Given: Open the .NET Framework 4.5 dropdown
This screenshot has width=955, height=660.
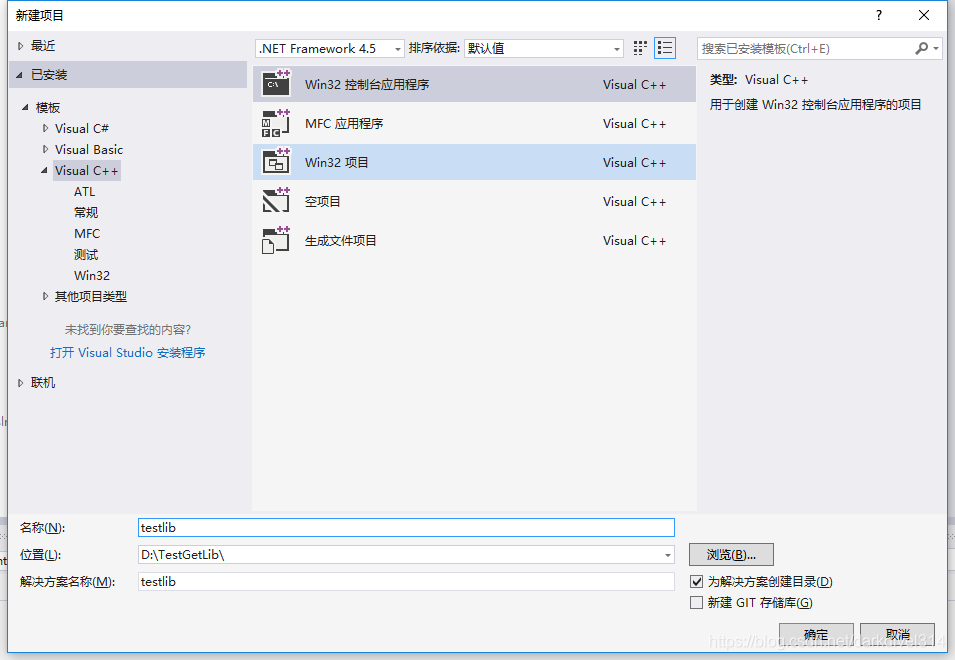Looking at the screenshot, I should pyautogui.click(x=329, y=48).
